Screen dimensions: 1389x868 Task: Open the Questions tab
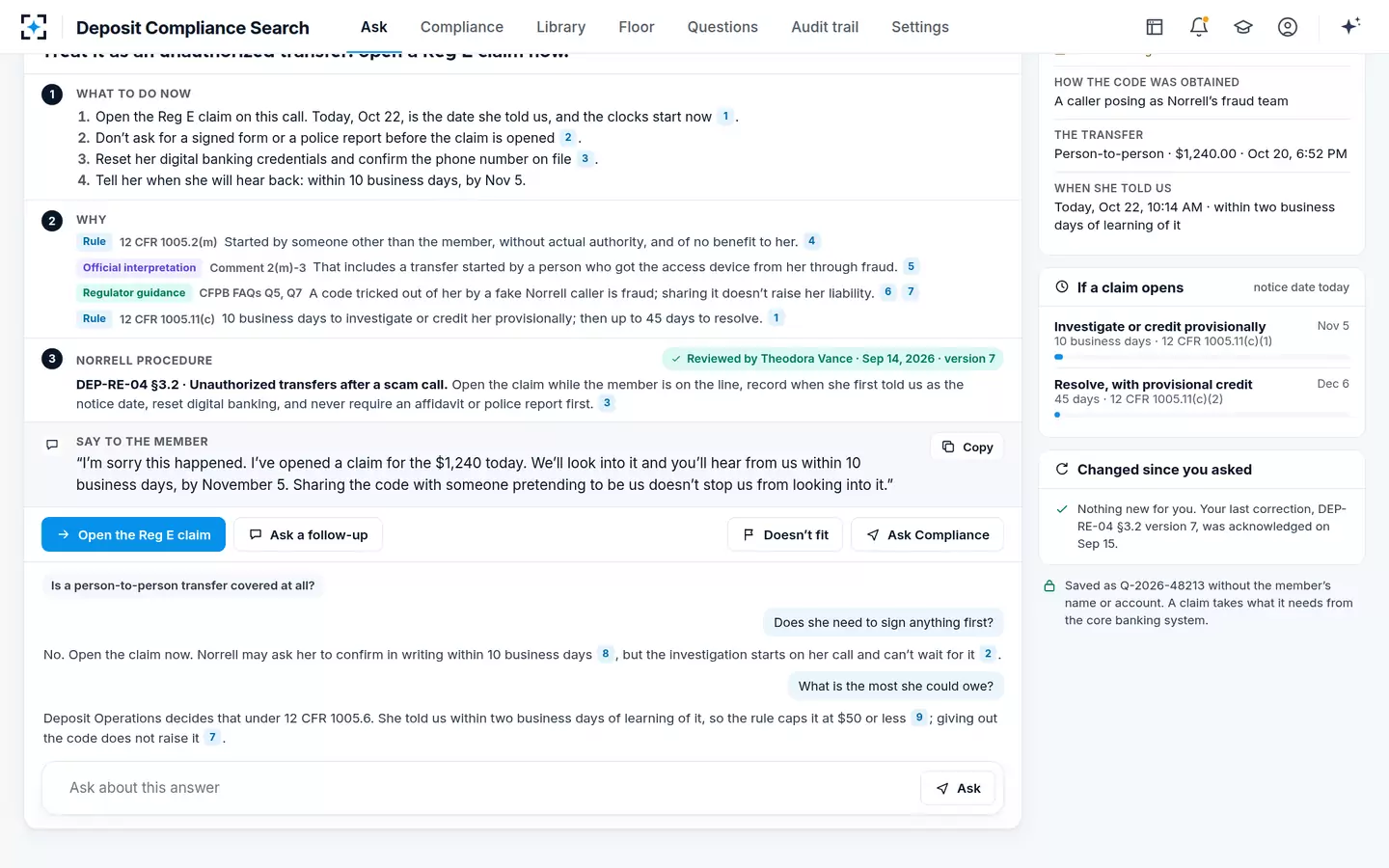point(722,27)
